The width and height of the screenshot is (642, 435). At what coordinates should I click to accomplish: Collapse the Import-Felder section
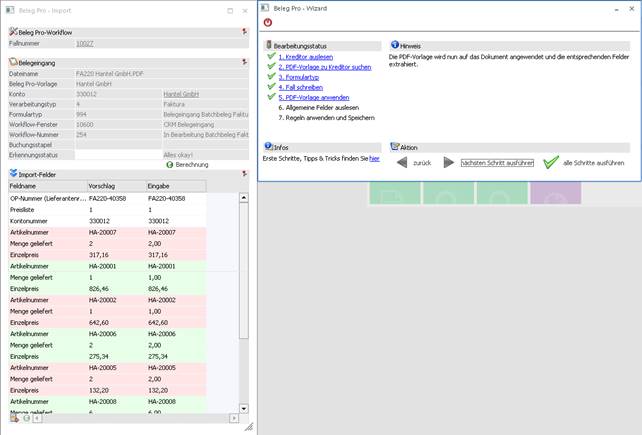click(x=13, y=174)
